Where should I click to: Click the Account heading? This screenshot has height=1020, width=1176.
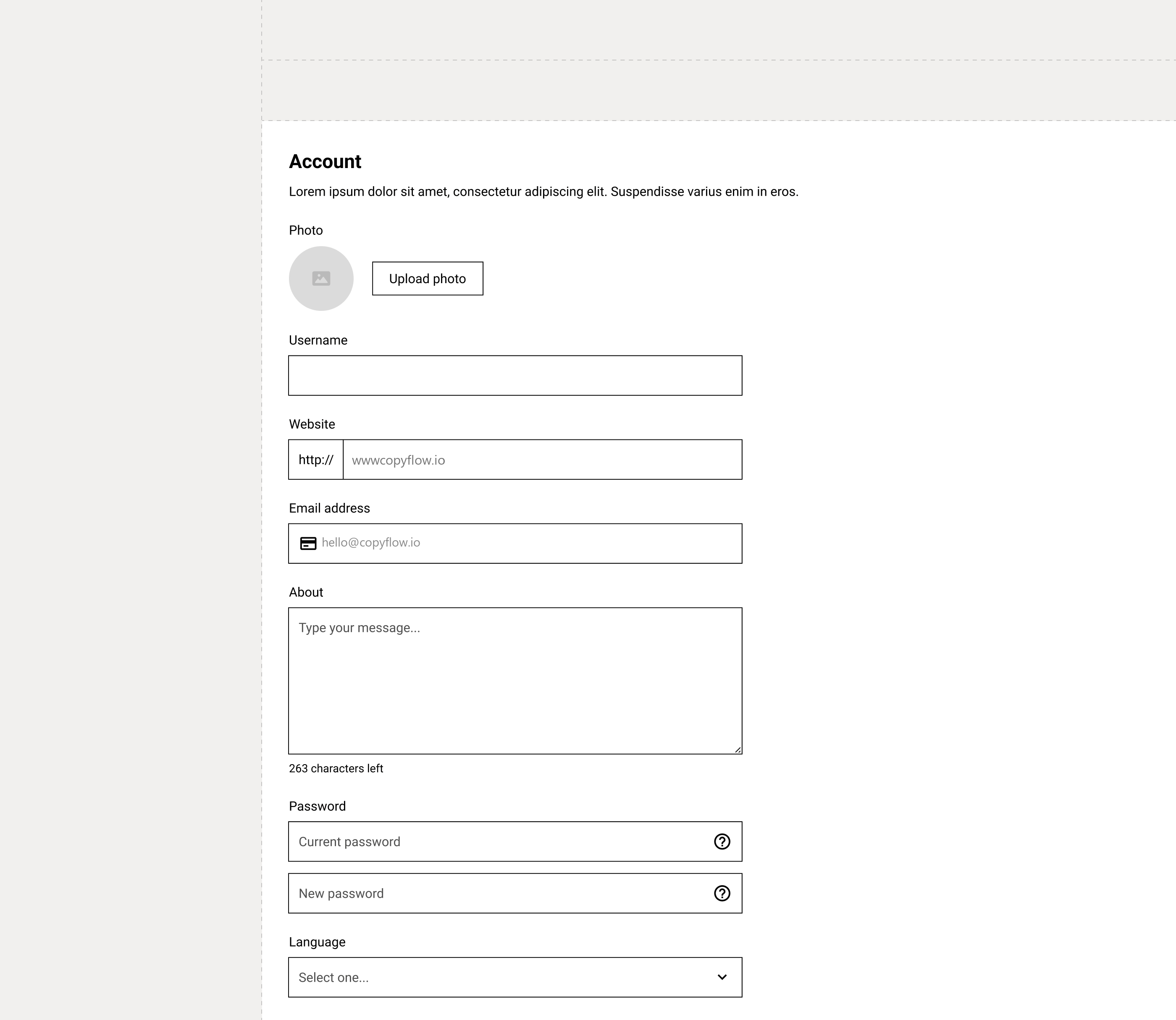pyautogui.click(x=325, y=162)
